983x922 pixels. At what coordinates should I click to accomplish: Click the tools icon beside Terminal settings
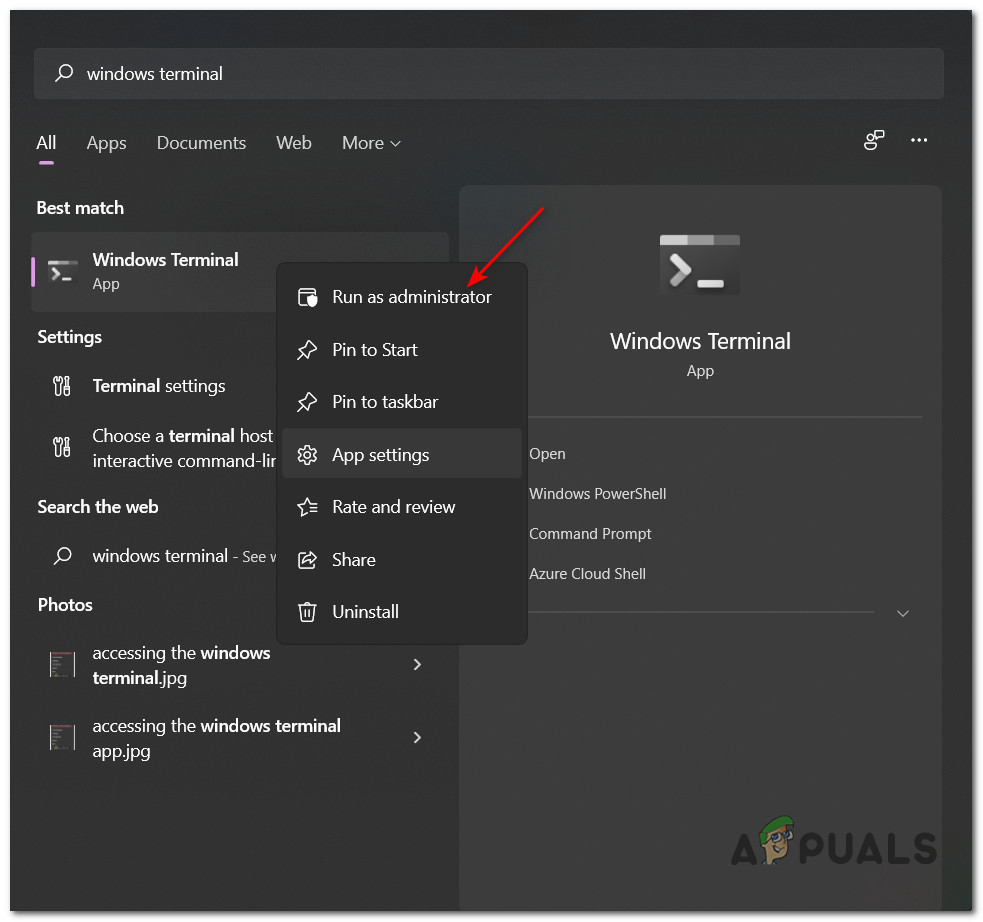tap(62, 385)
